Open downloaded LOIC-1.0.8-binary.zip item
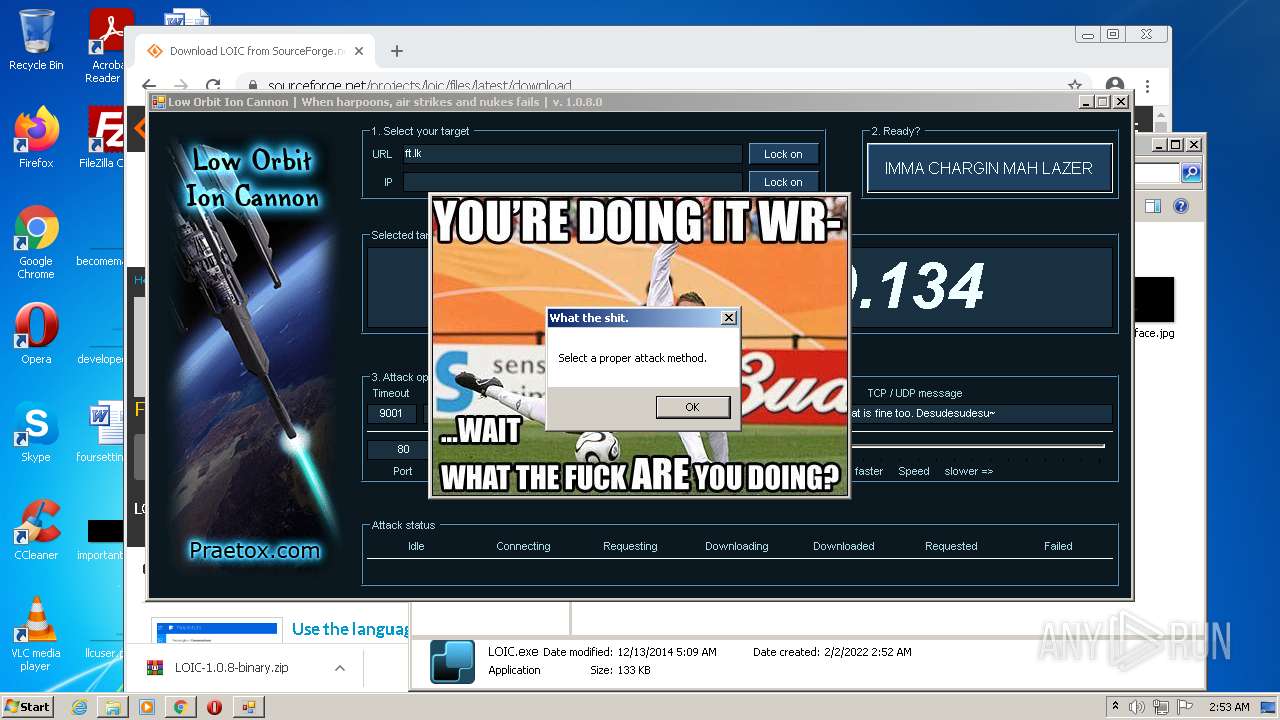The image size is (1280, 720). [x=231, y=668]
